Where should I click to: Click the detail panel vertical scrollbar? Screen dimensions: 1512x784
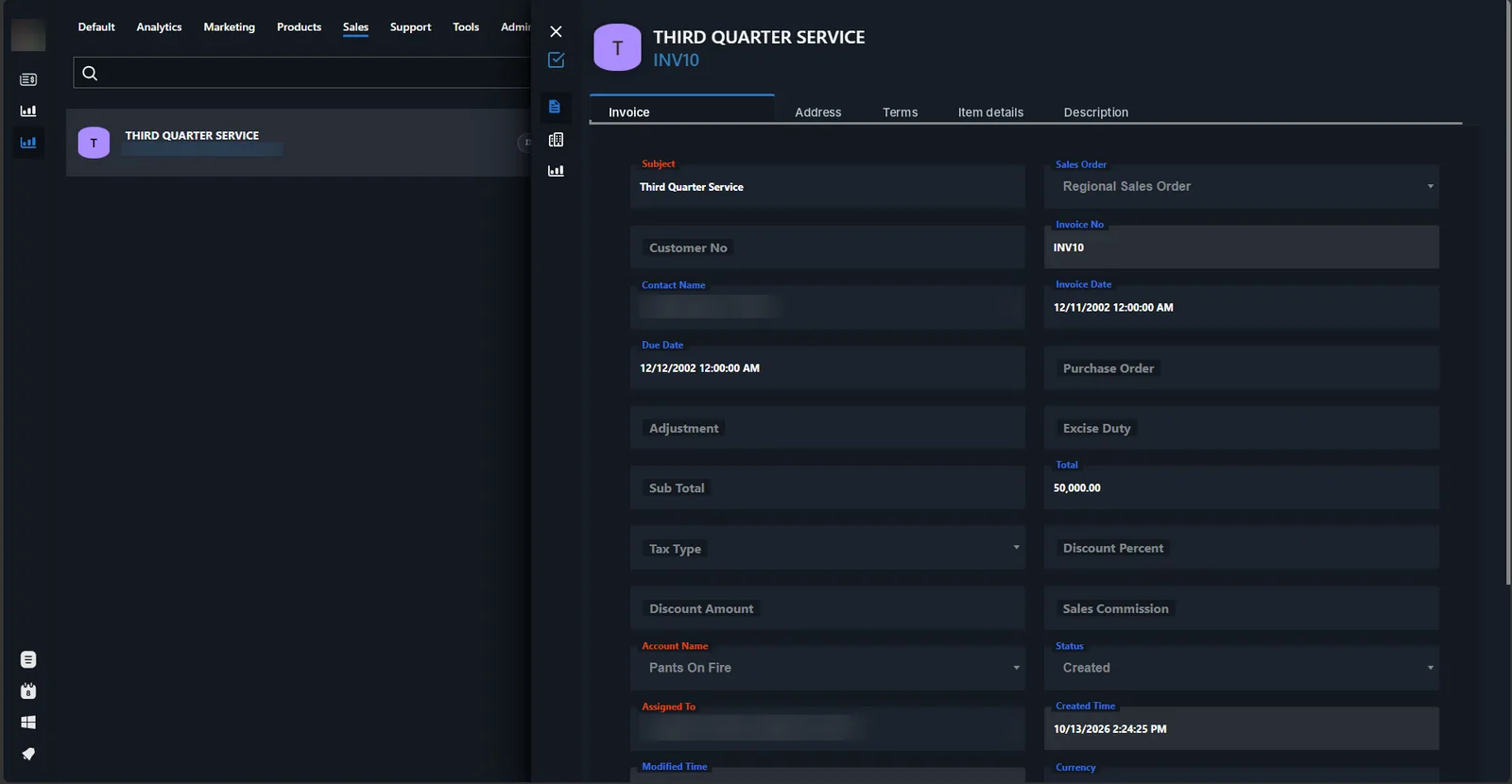[x=1508, y=293]
